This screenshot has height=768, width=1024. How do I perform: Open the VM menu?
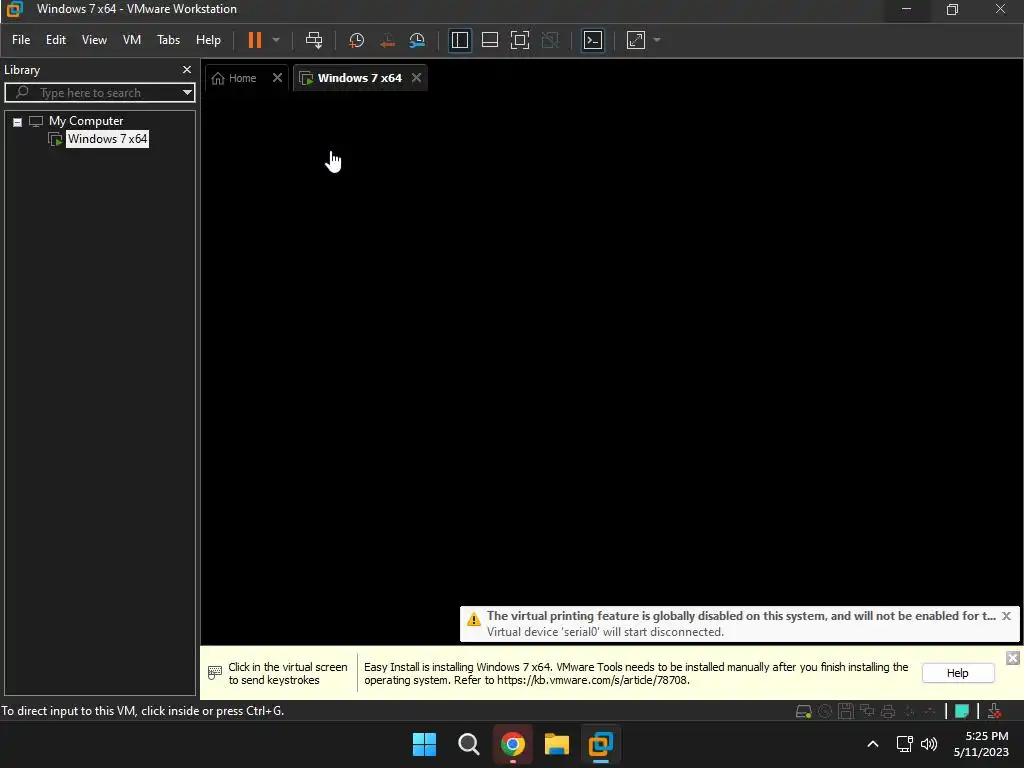[132, 40]
